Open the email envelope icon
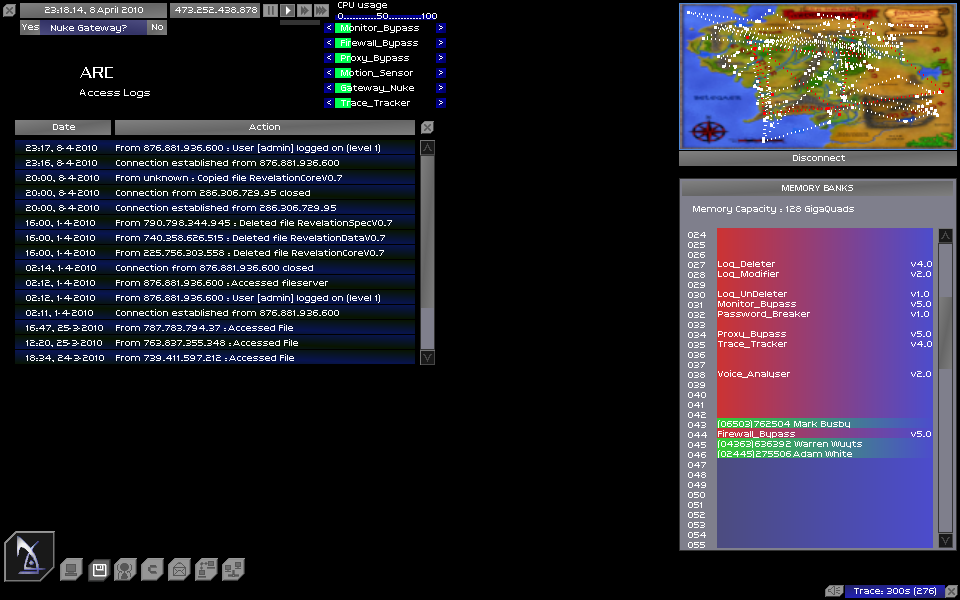Screen dimensions: 960x600 pos(179,570)
